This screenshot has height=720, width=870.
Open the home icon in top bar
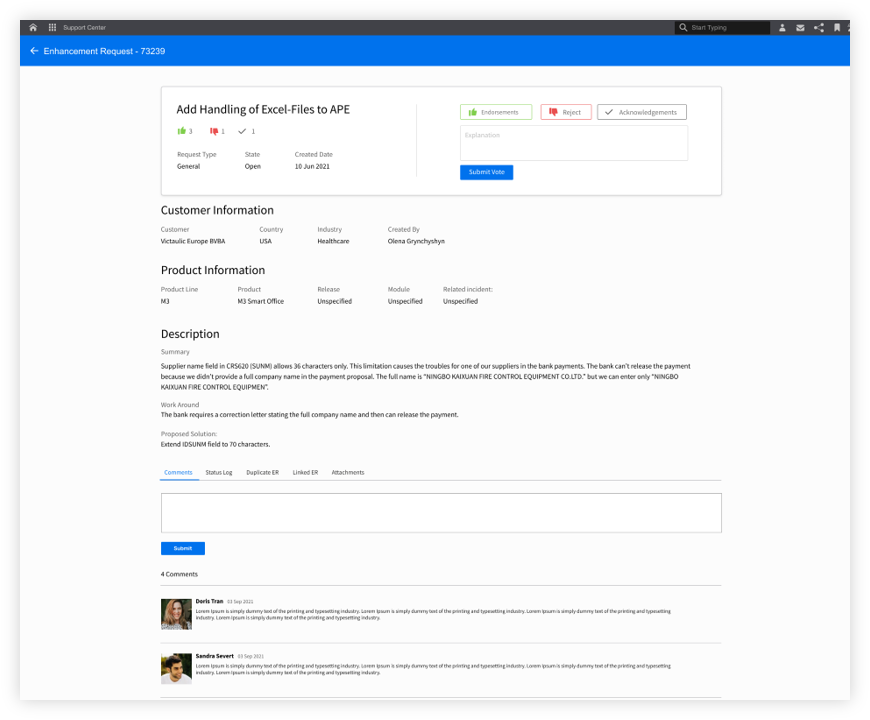(33, 27)
